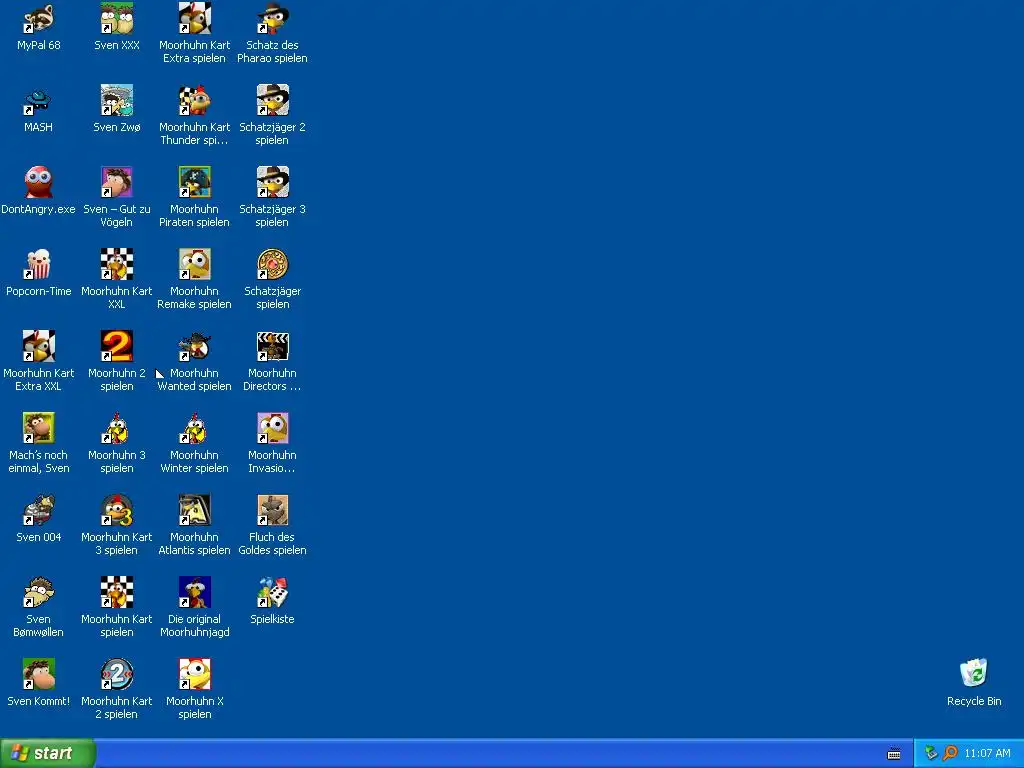
Task: Click the Schatzjäger spielen coin icon
Action: [272, 264]
